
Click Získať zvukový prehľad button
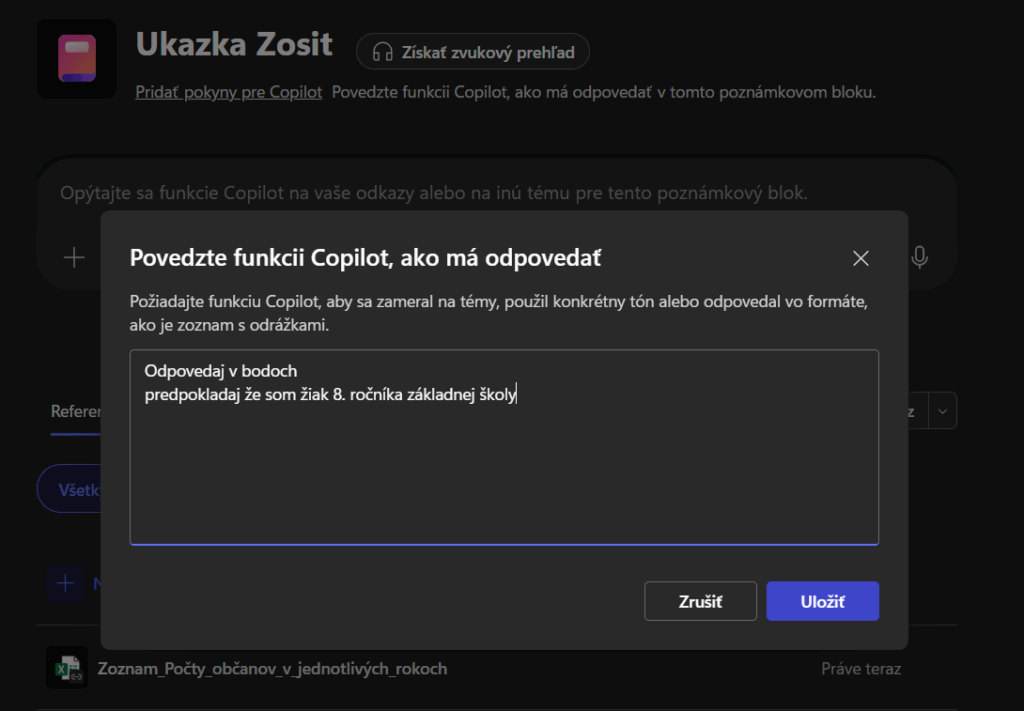473,52
